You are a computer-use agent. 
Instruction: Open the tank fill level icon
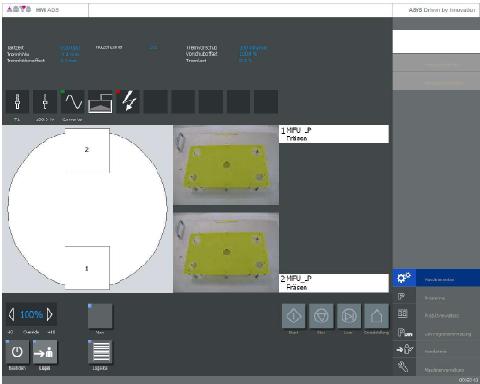[100, 102]
